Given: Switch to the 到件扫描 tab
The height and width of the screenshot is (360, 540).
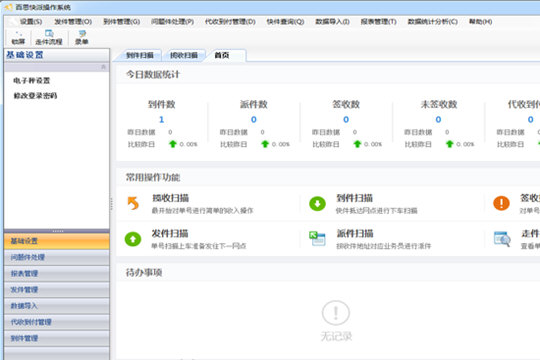Looking at the screenshot, I should point(140,55).
